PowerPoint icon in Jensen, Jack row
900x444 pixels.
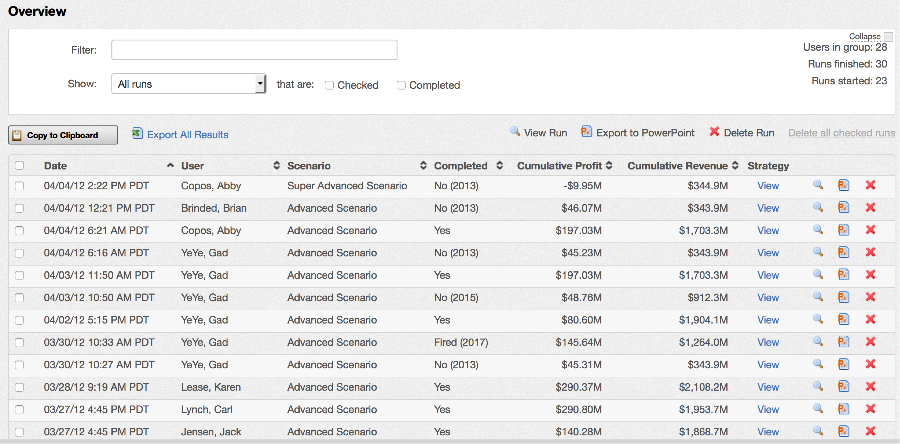[x=843, y=431]
